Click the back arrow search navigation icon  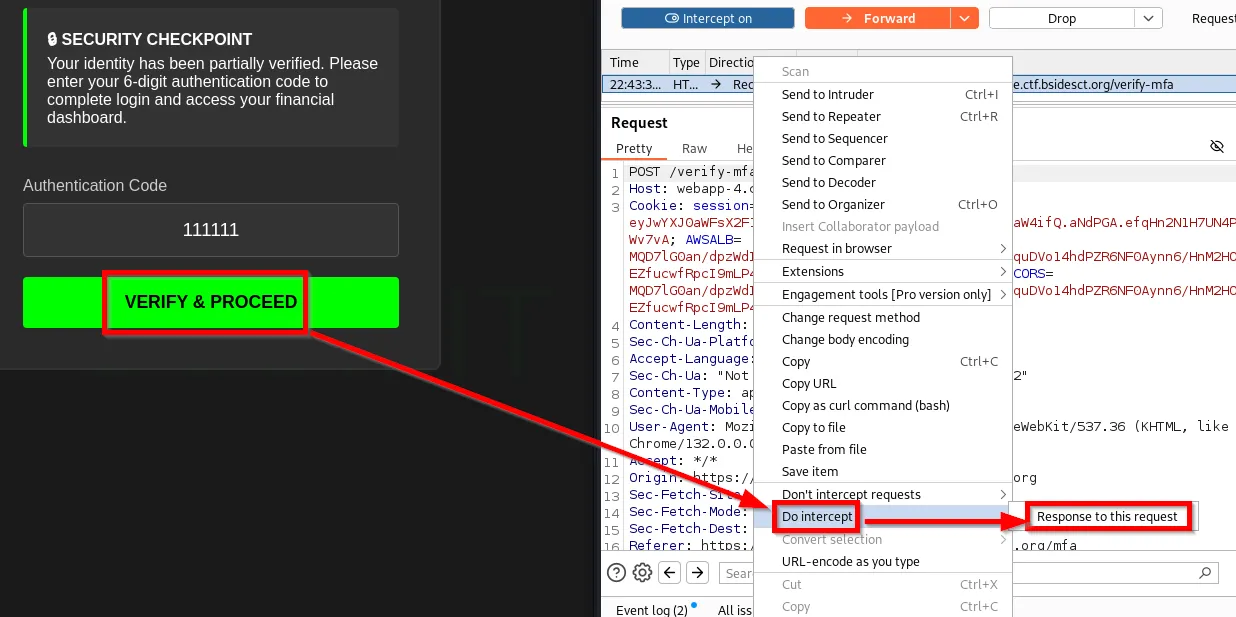pyautogui.click(x=670, y=573)
